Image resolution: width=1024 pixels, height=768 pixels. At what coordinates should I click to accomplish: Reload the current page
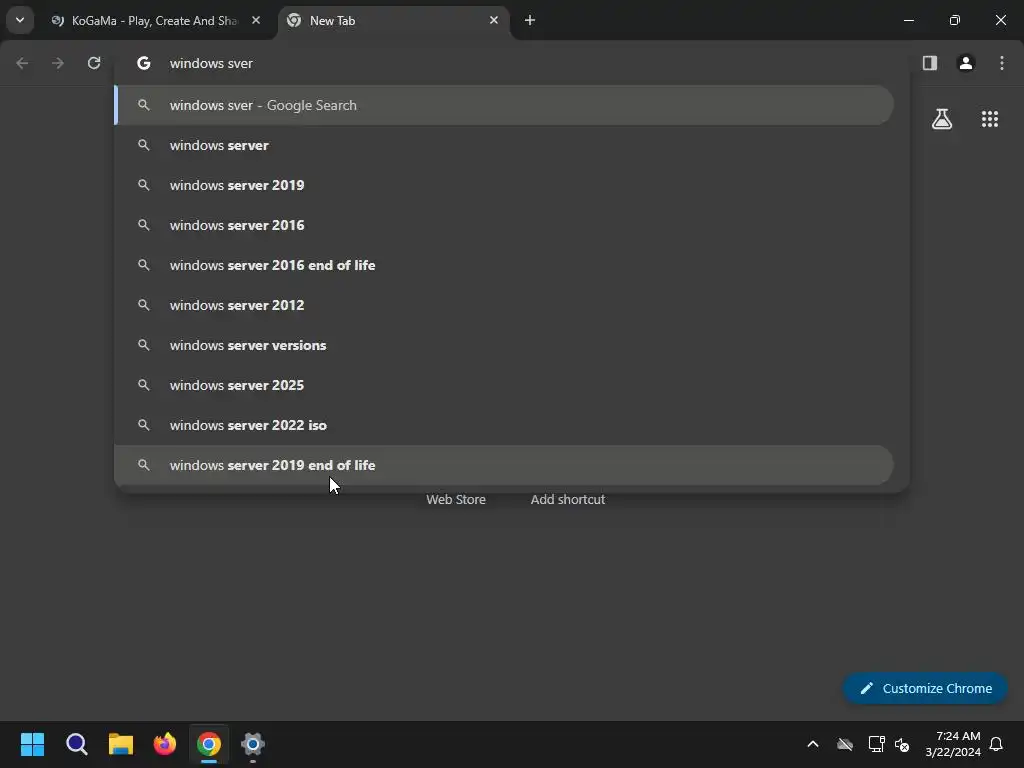coord(94,63)
